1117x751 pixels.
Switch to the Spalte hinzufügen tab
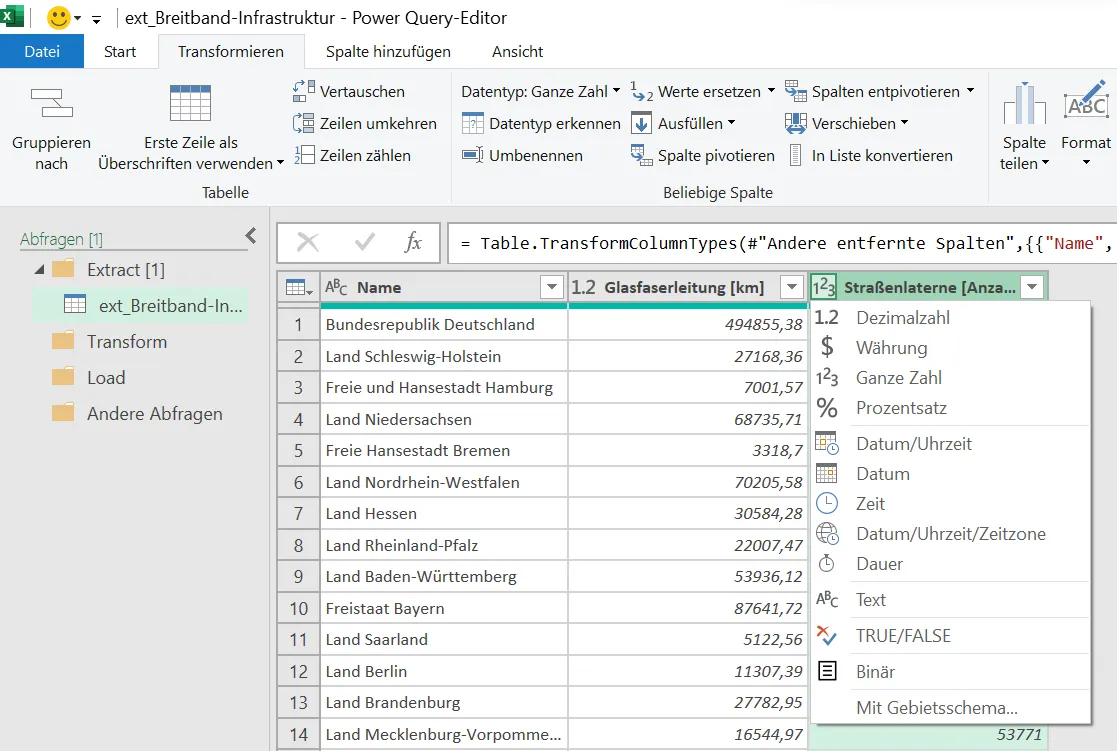click(388, 51)
